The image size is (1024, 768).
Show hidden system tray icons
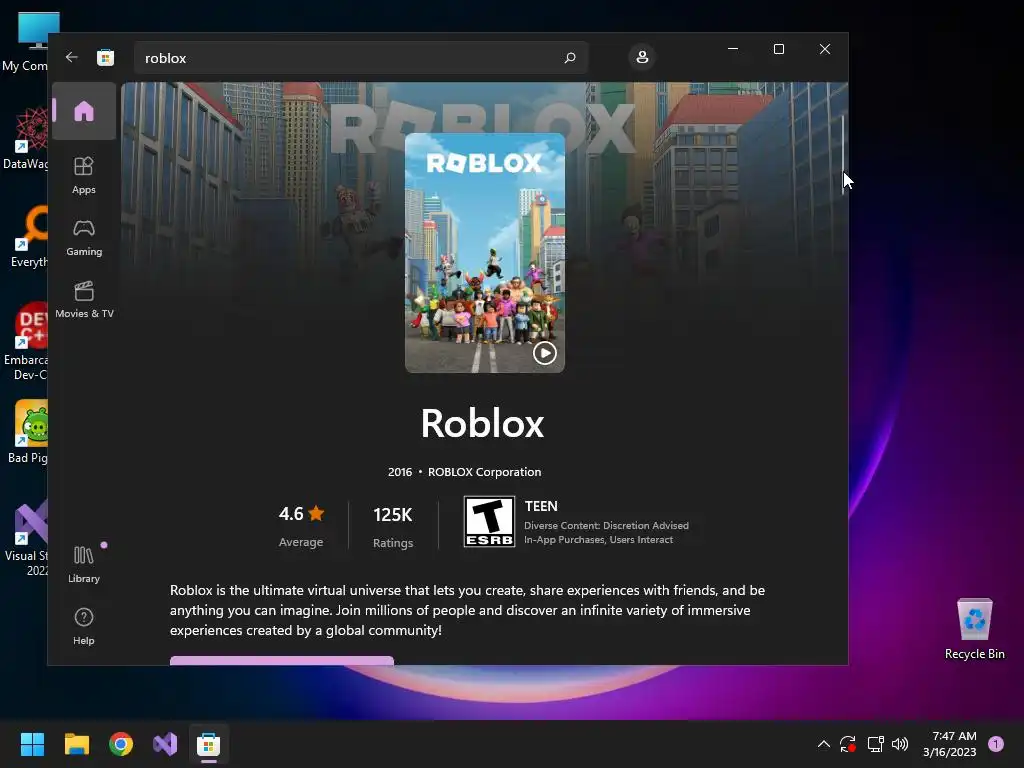824,744
